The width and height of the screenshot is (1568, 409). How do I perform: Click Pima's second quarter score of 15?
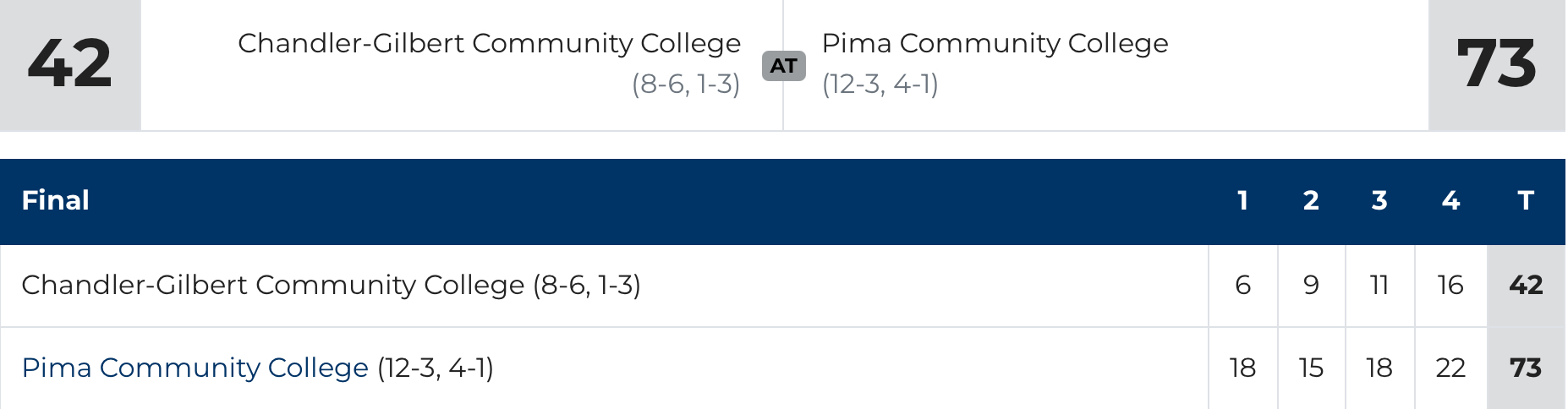tap(1311, 368)
